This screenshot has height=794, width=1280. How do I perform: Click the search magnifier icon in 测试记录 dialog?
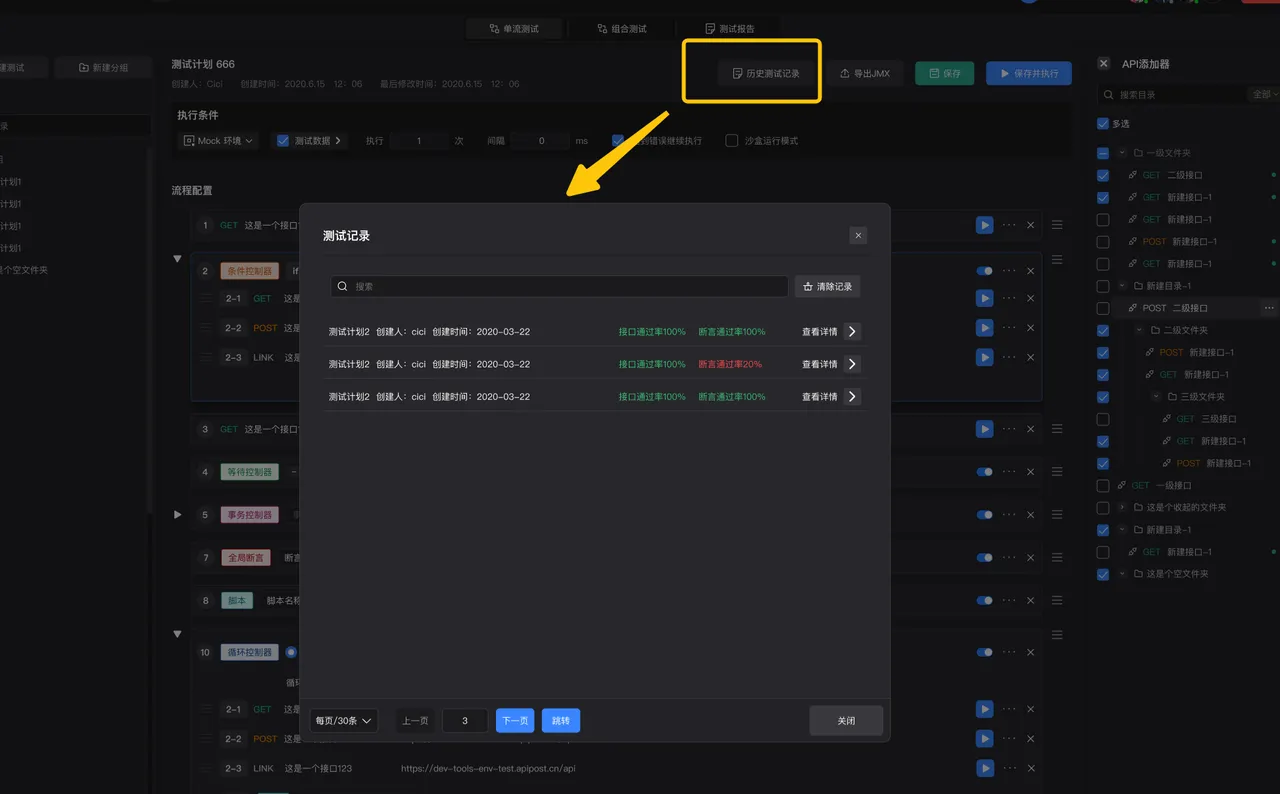[x=343, y=286]
